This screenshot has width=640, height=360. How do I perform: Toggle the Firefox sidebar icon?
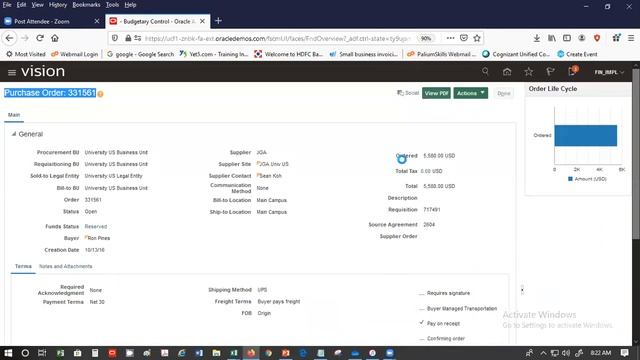pos(567,38)
